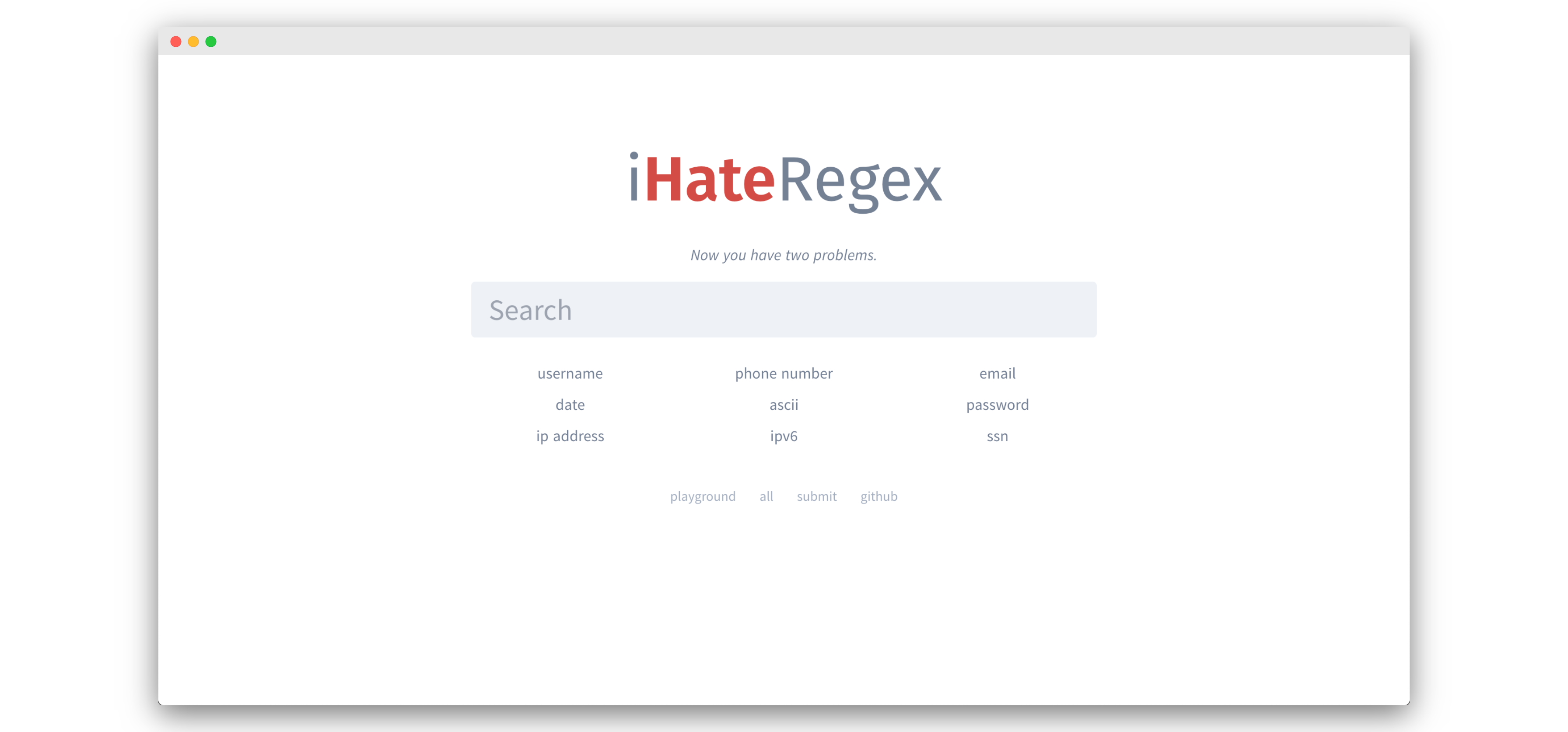Click the green maximize window button

[210, 42]
